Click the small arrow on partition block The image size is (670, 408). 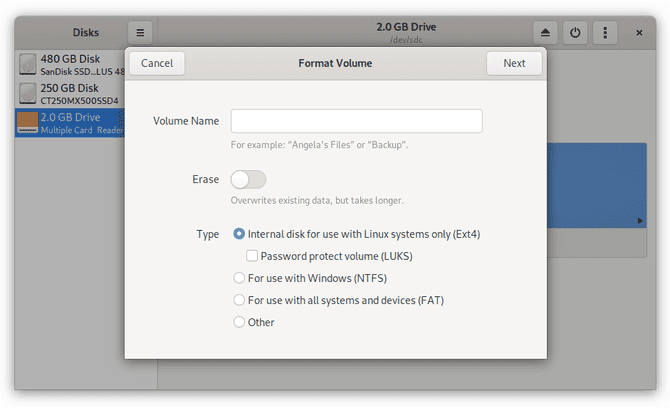coord(640,220)
